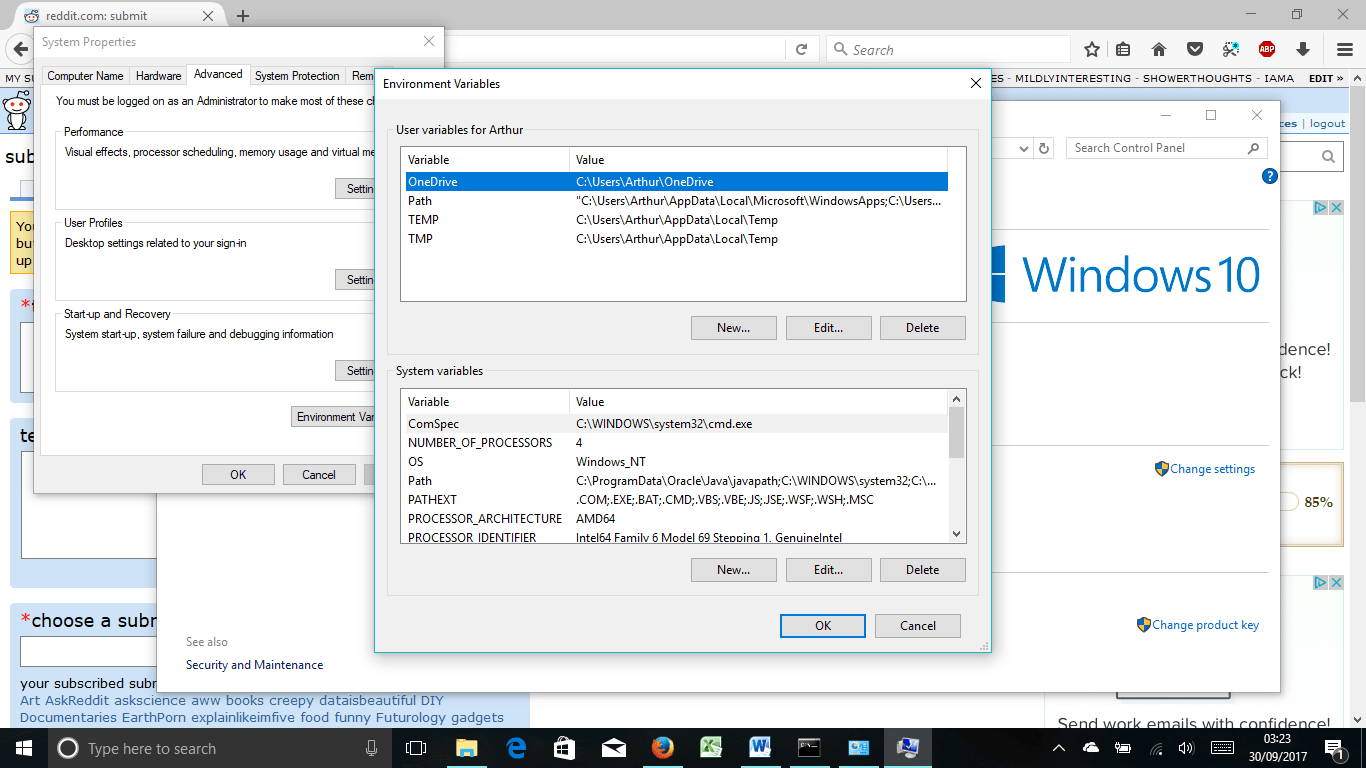Click Edit... under System variables

pos(828,570)
